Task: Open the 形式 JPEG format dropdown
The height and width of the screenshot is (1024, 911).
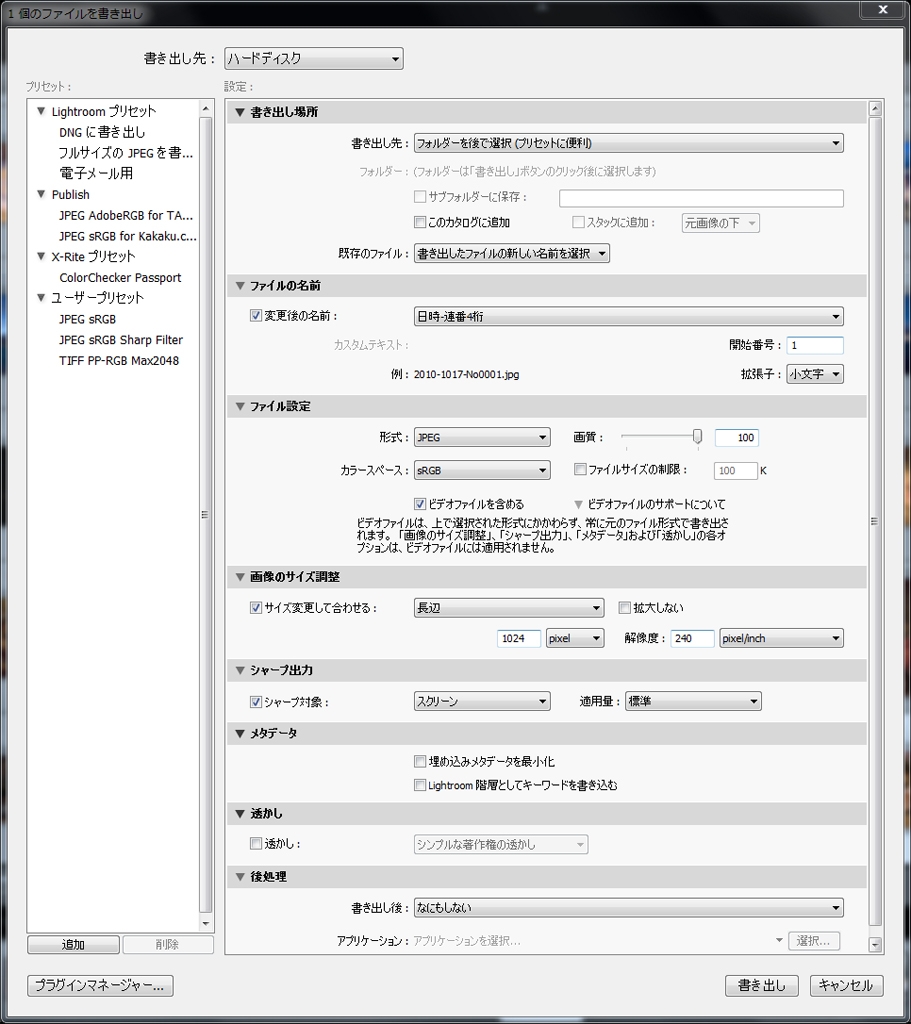Action: pyautogui.click(x=482, y=437)
